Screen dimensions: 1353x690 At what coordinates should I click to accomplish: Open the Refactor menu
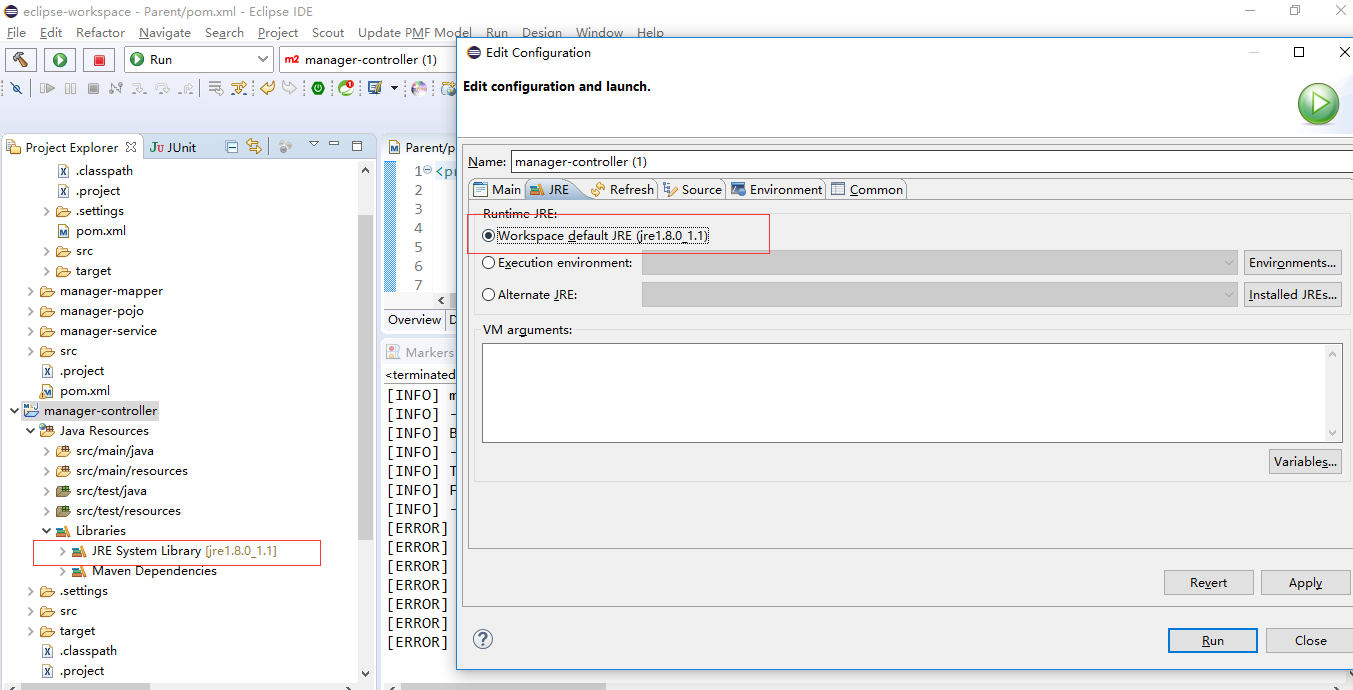[100, 33]
